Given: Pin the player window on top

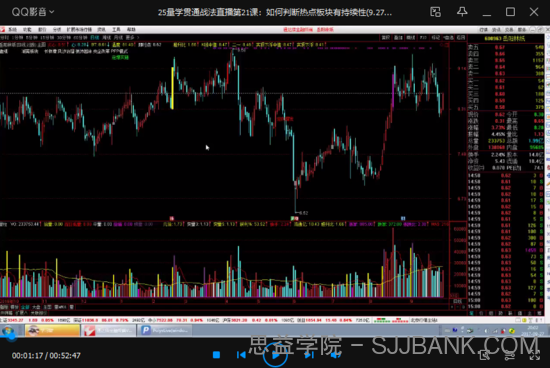Looking at the screenshot, I should [462, 12].
